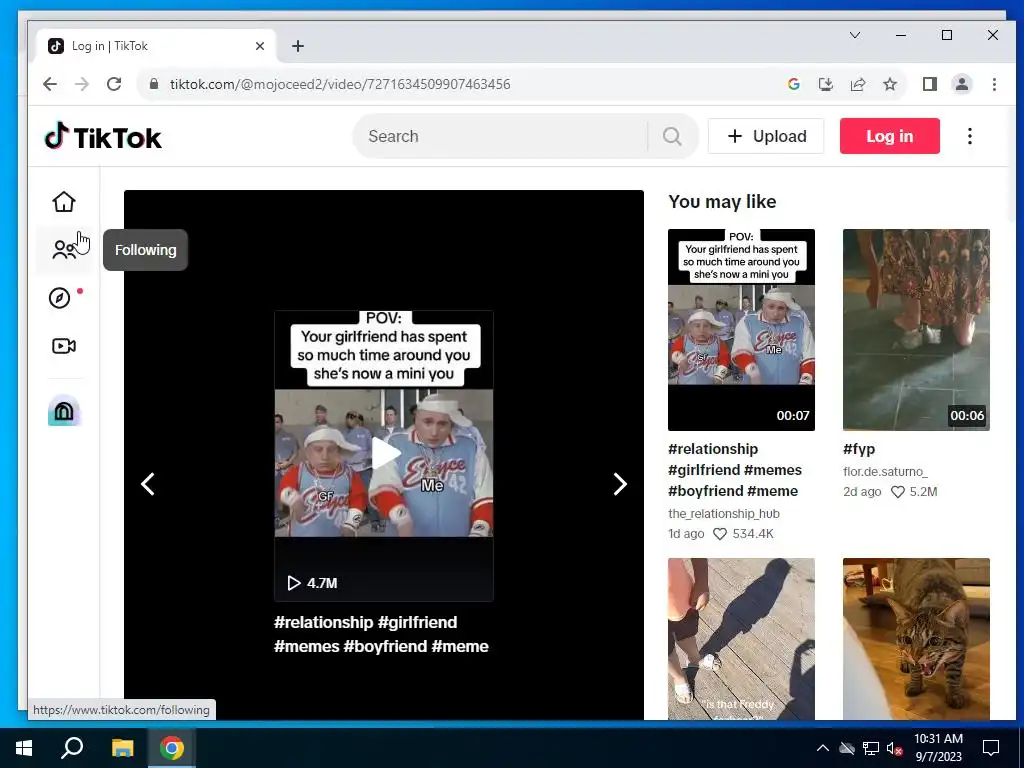1024x768 pixels.
Task: Open the_relationship_hub profile link
Action: point(724,513)
